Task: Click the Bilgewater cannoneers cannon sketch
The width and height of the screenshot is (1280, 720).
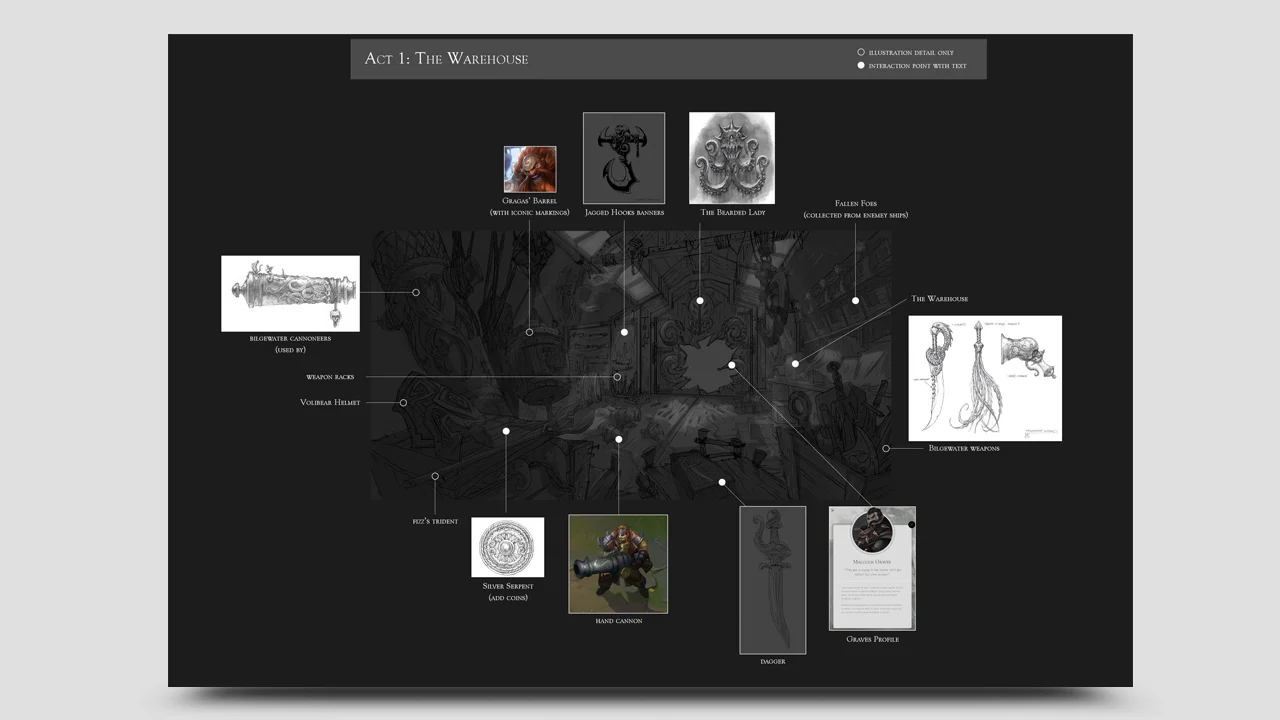Action: click(290, 293)
